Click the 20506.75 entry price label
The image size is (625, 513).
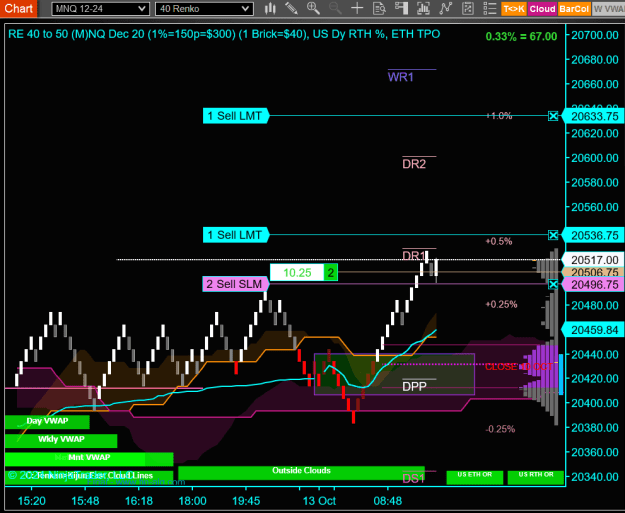[594, 272]
